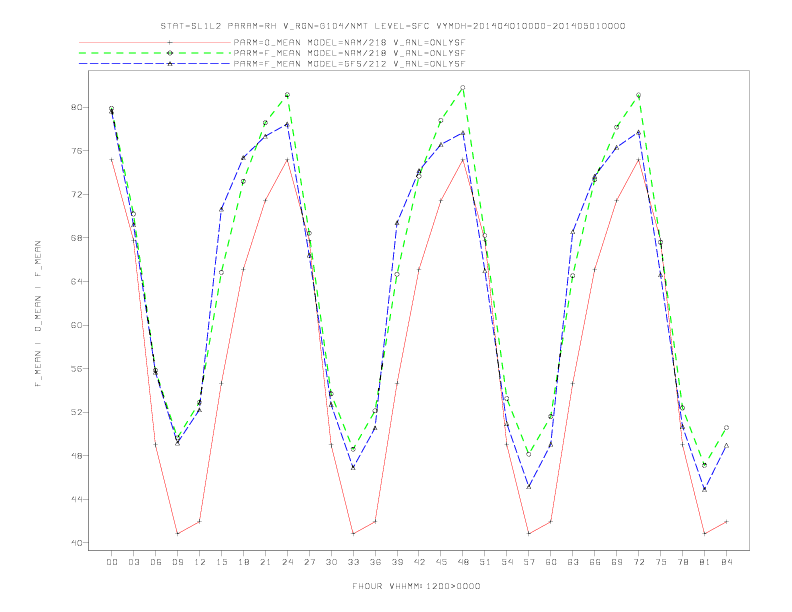Click the y-axis tick label 40
Screen dimensions: 792x612
tap(76, 543)
